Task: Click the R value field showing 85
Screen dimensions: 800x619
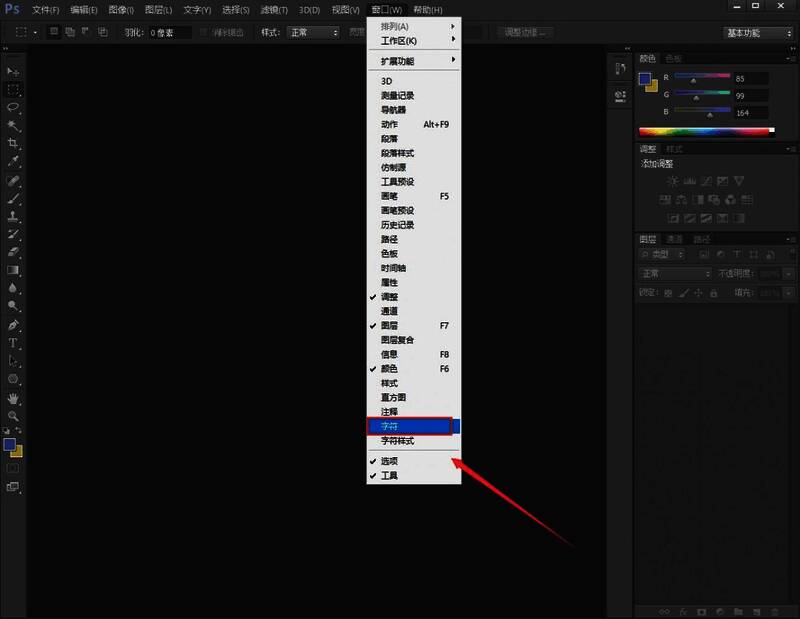Action: point(749,78)
